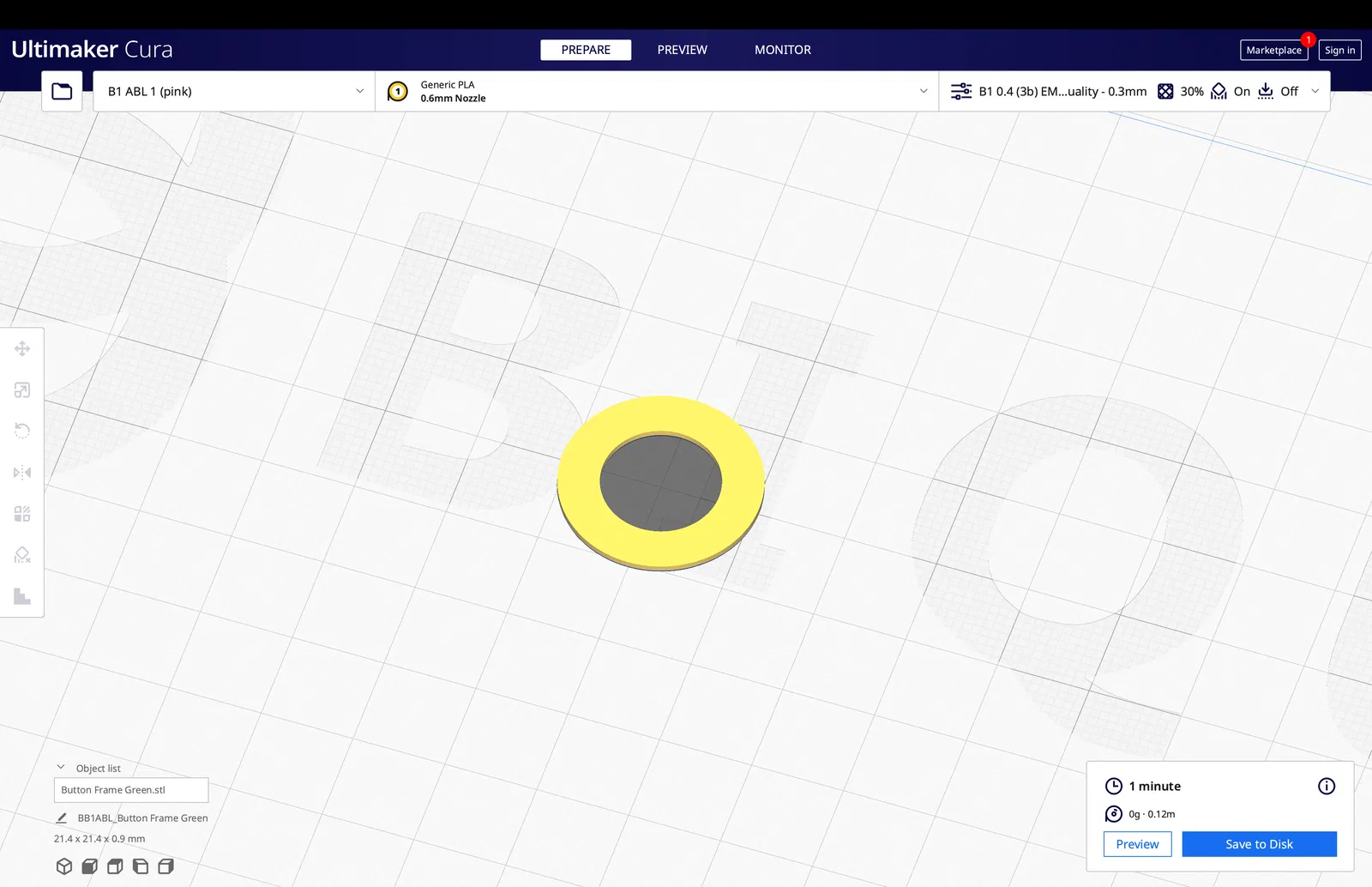Click the extruder 1 material icon
Screen dimensions: 1372x887
tap(398, 91)
